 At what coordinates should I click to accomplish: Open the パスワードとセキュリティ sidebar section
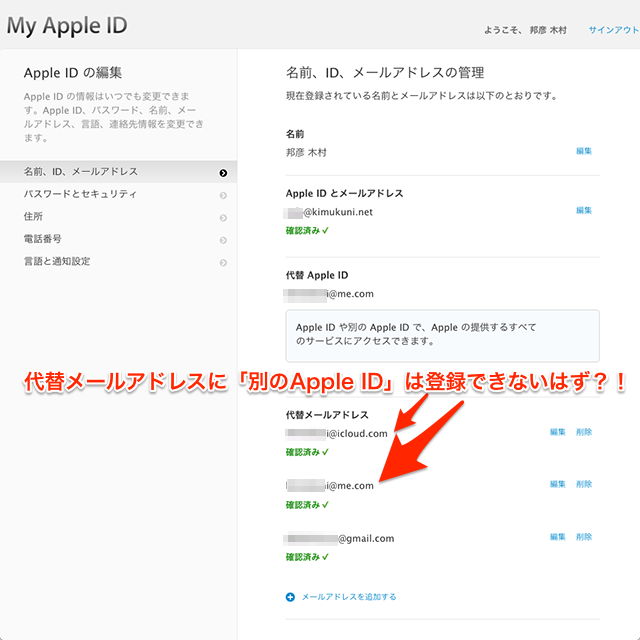[118, 194]
